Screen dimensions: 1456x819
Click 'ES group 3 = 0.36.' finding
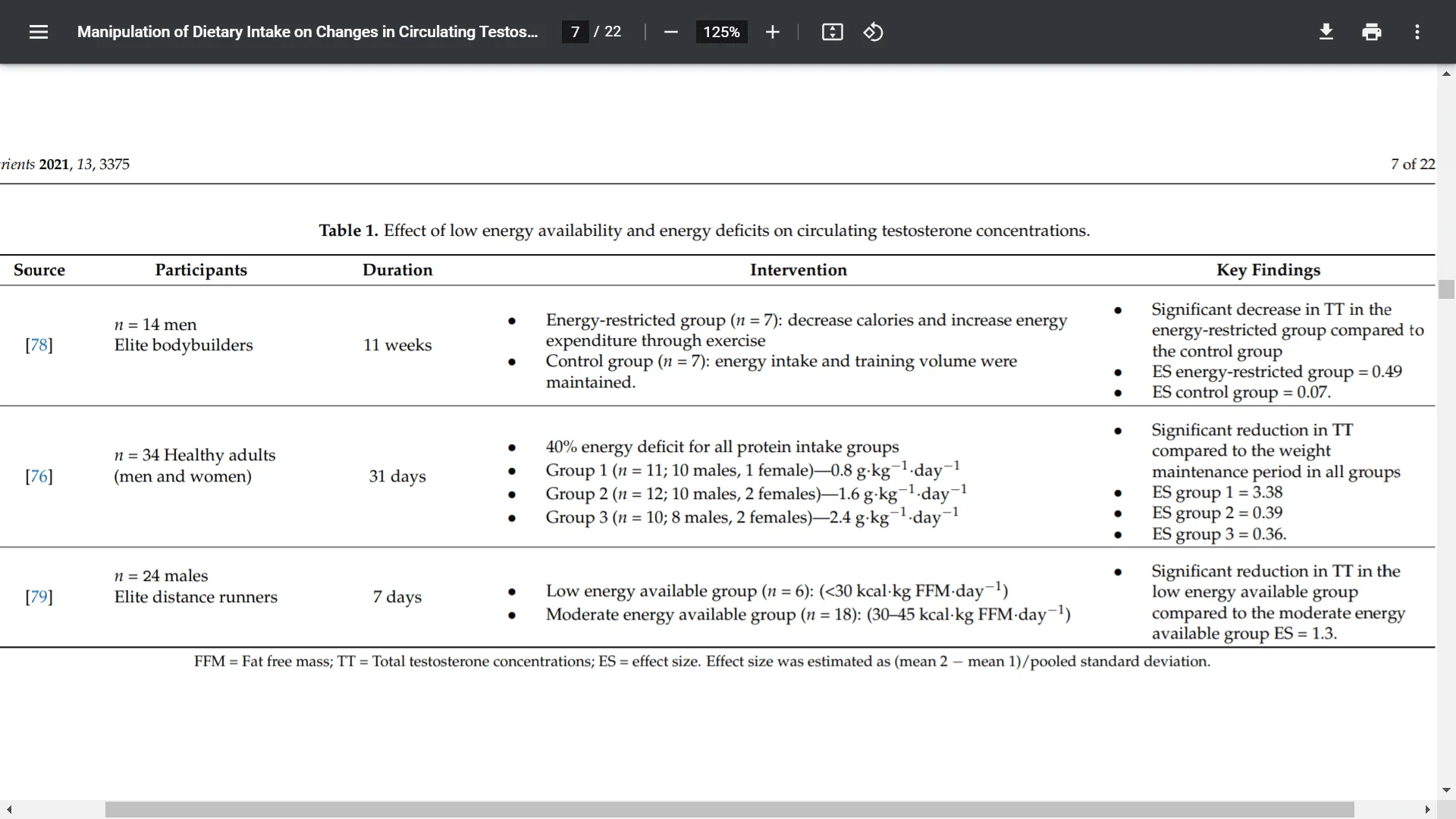pos(1219,534)
